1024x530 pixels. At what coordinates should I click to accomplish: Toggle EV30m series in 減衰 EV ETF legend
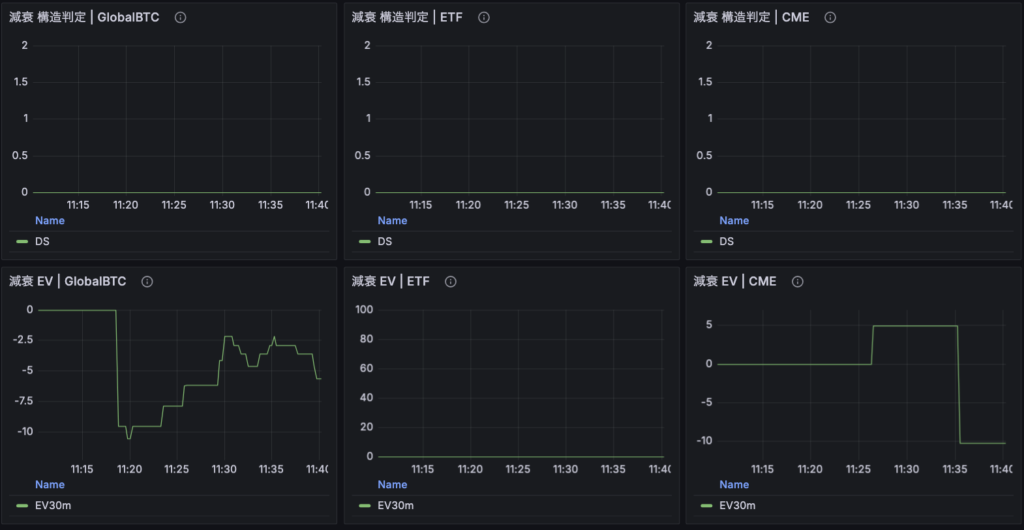coord(395,505)
